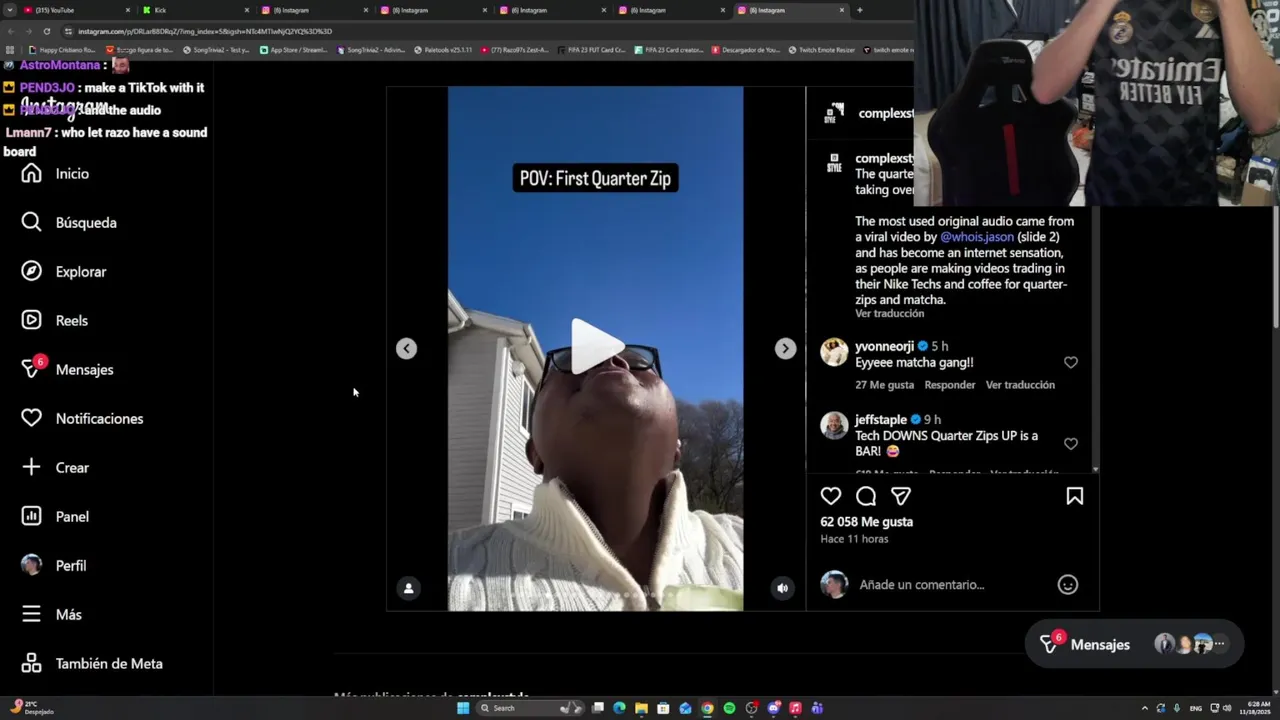1280x720 pixels.
Task: Save post with bookmark icon
Action: click(x=1075, y=496)
